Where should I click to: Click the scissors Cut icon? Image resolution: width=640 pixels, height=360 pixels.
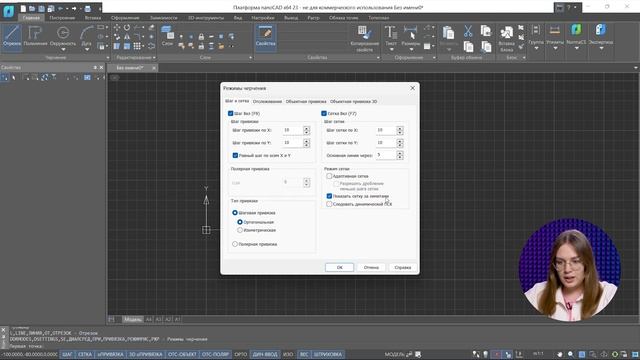(468, 31)
